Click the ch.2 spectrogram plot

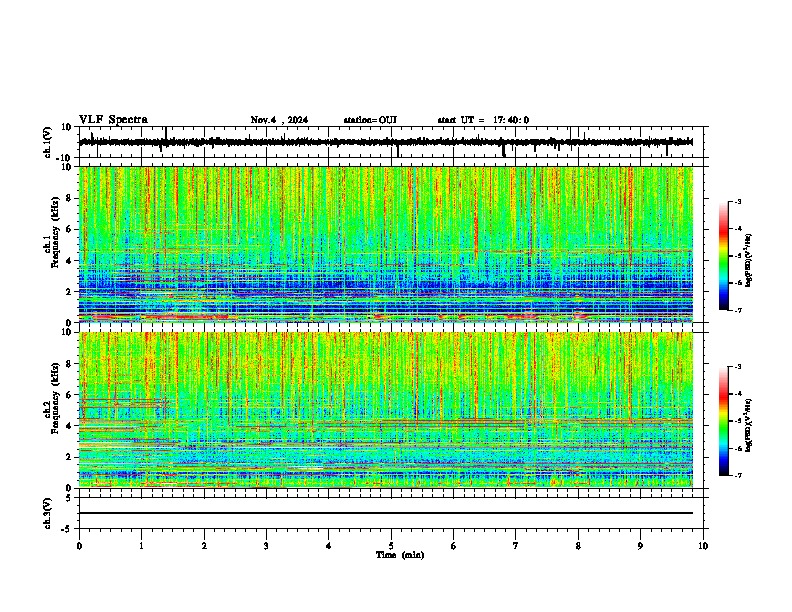[386, 410]
